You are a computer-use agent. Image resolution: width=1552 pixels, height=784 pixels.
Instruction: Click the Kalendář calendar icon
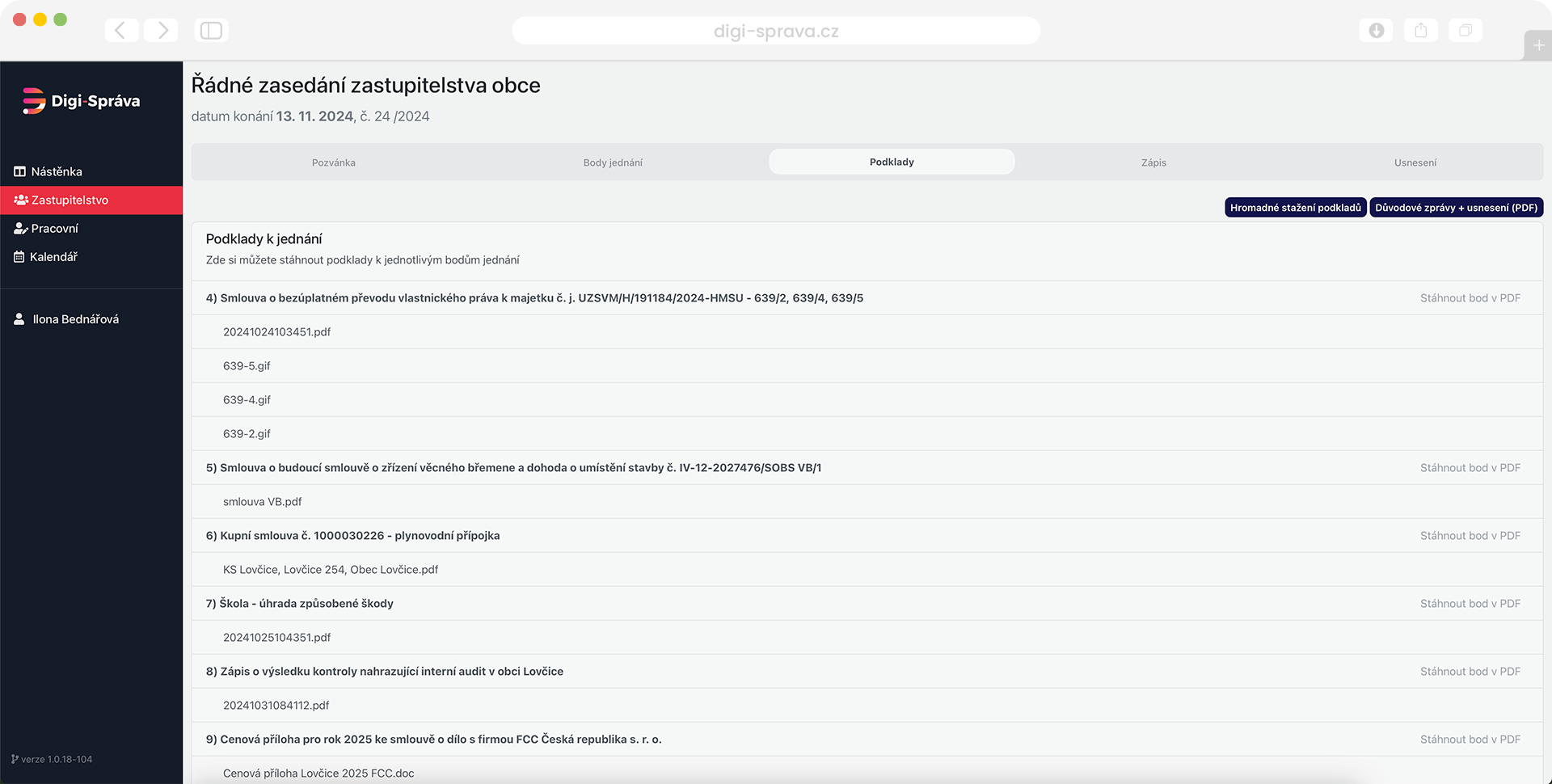(19, 257)
